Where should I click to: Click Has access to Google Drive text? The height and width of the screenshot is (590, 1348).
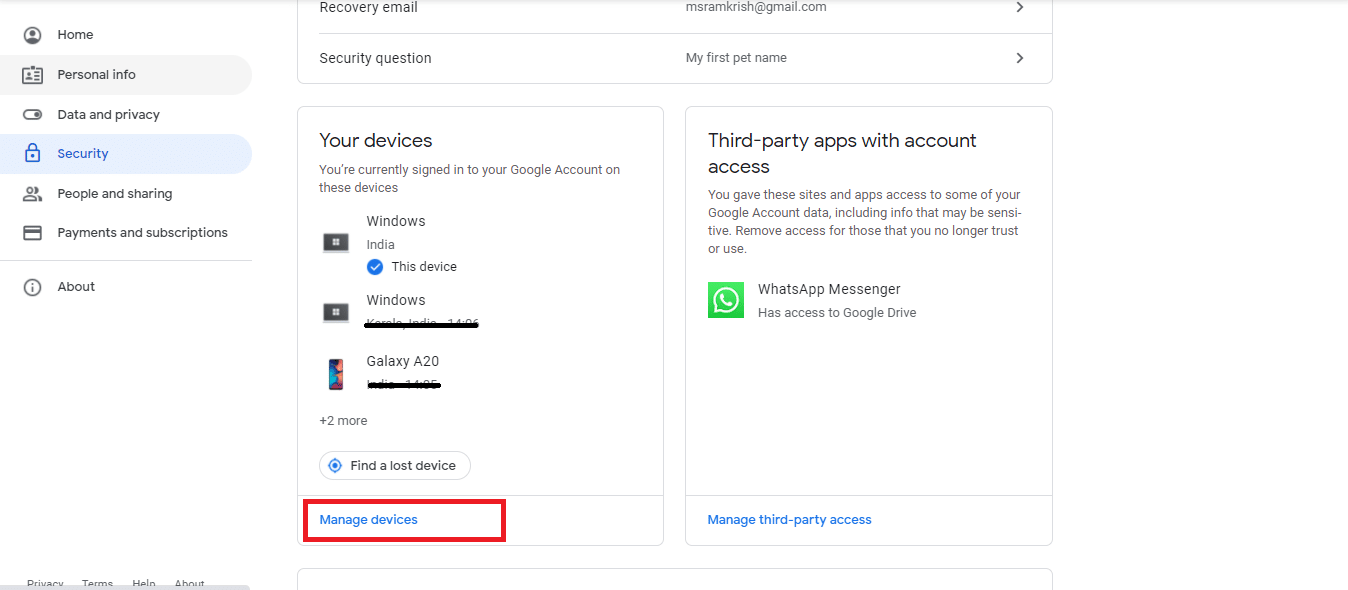click(837, 313)
